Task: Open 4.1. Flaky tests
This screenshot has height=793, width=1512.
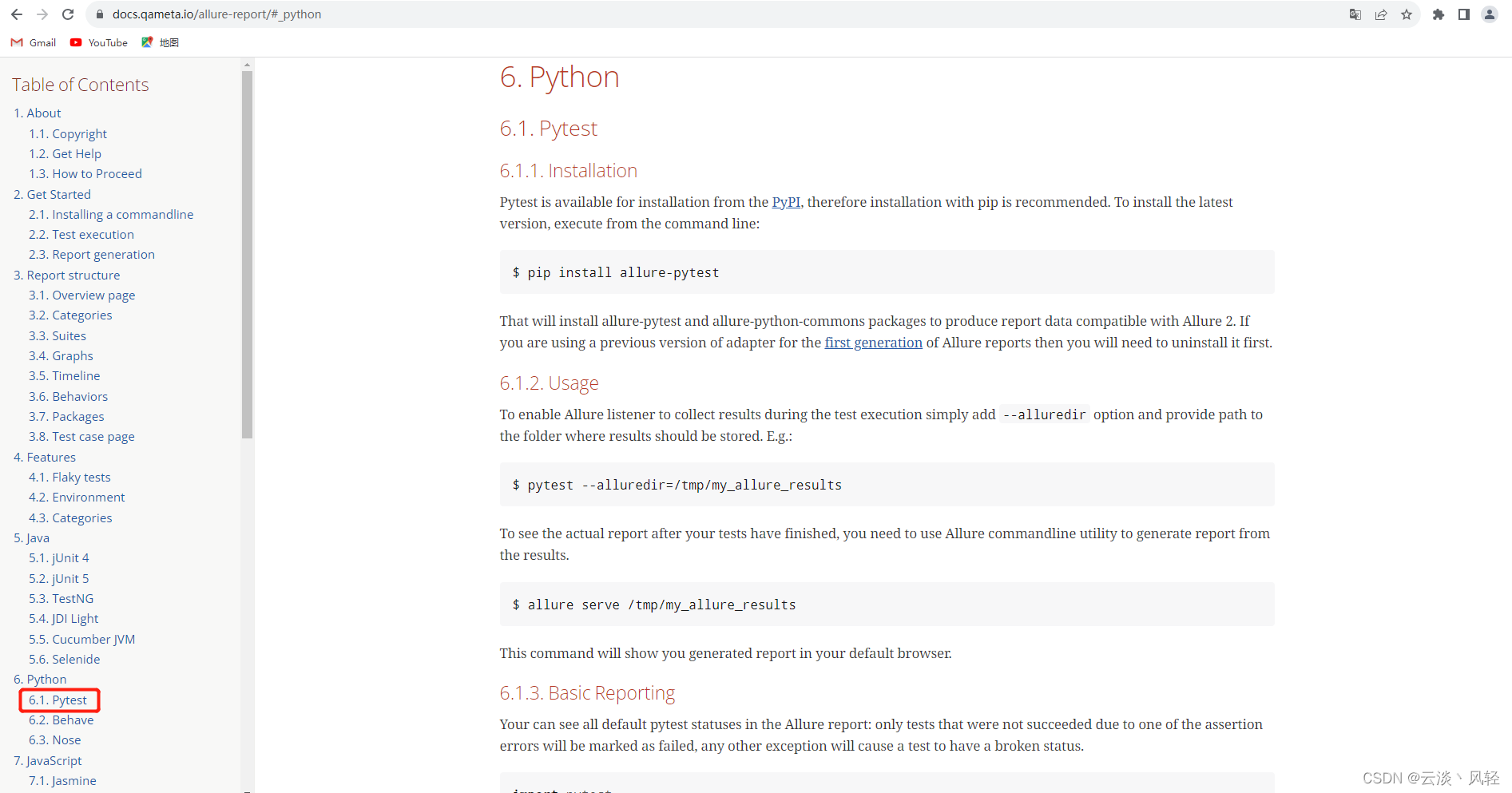Action: click(x=69, y=478)
